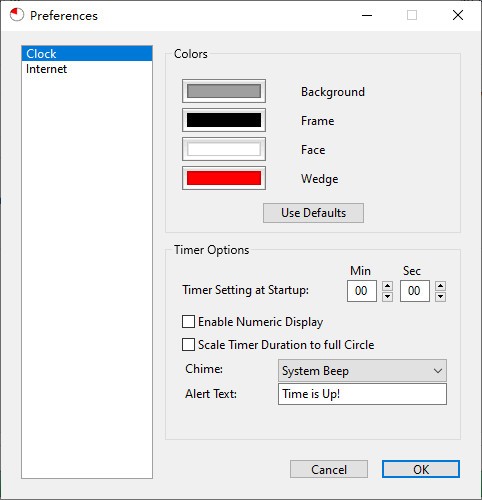Edit the red Wedge color swatch
482x500 pixels.
click(x=224, y=178)
